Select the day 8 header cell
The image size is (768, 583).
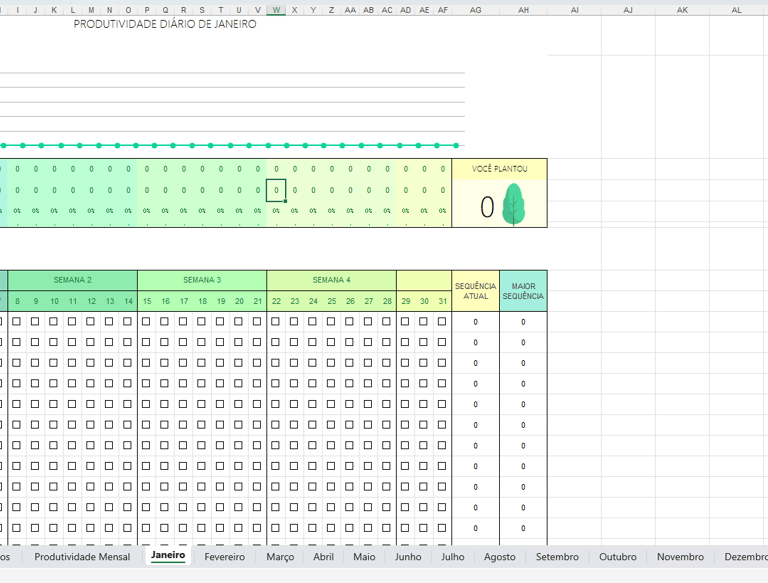coord(17,301)
